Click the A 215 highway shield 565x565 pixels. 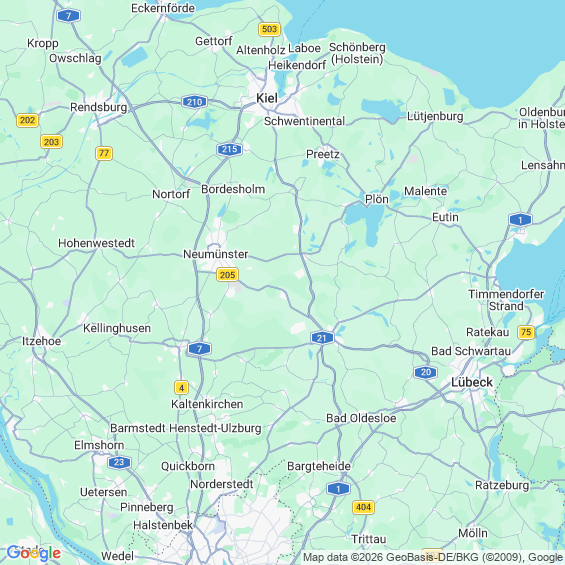(x=230, y=149)
